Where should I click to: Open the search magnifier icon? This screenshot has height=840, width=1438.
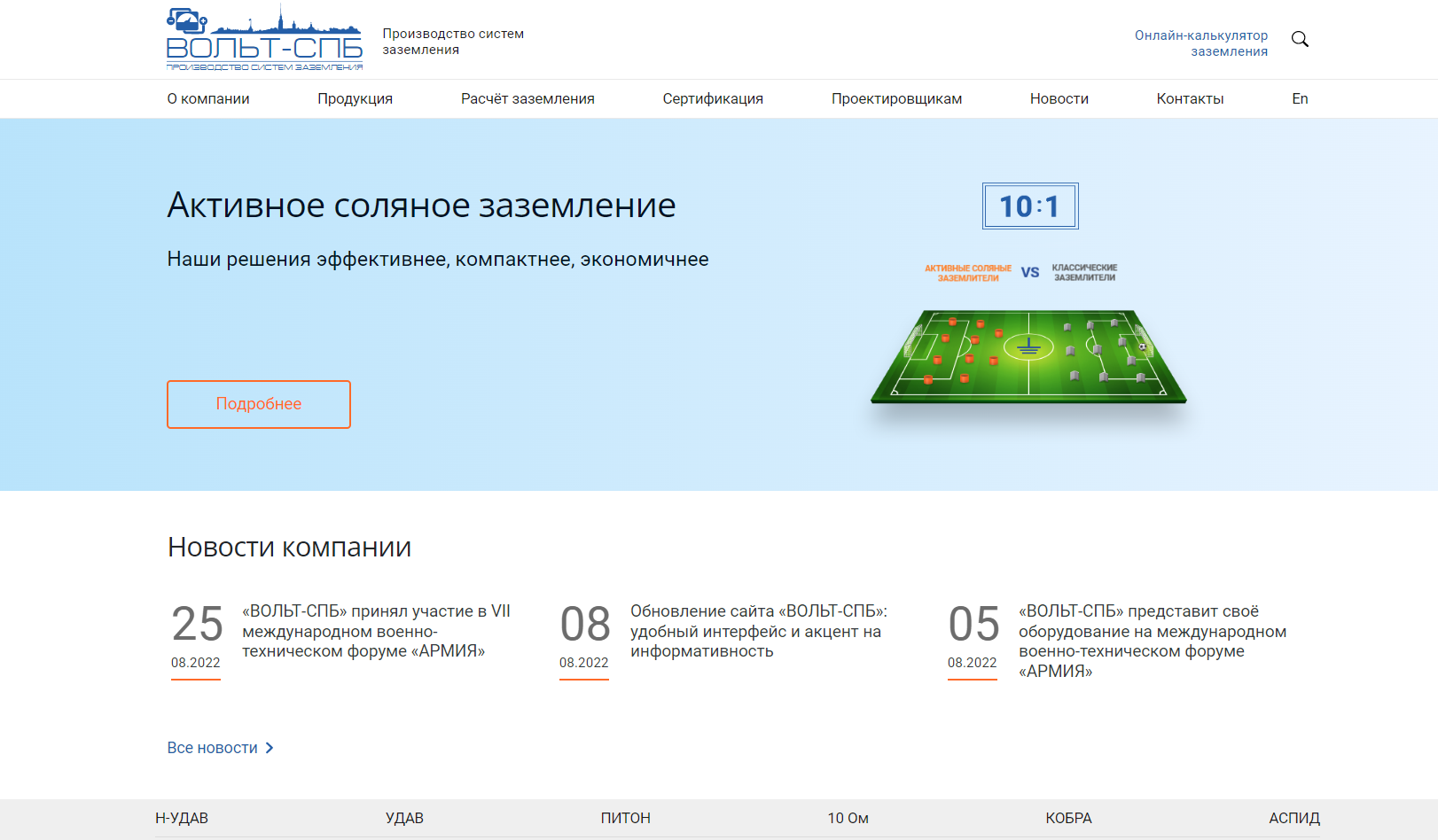coord(1300,39)
